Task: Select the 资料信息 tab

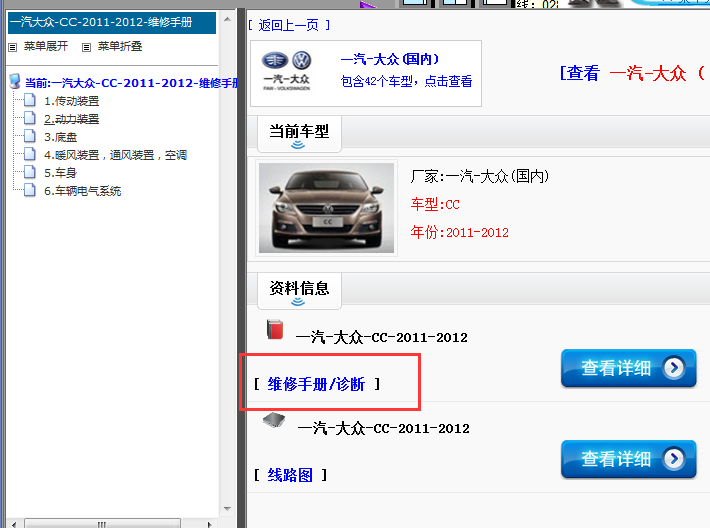Action: tap(299, 291)
